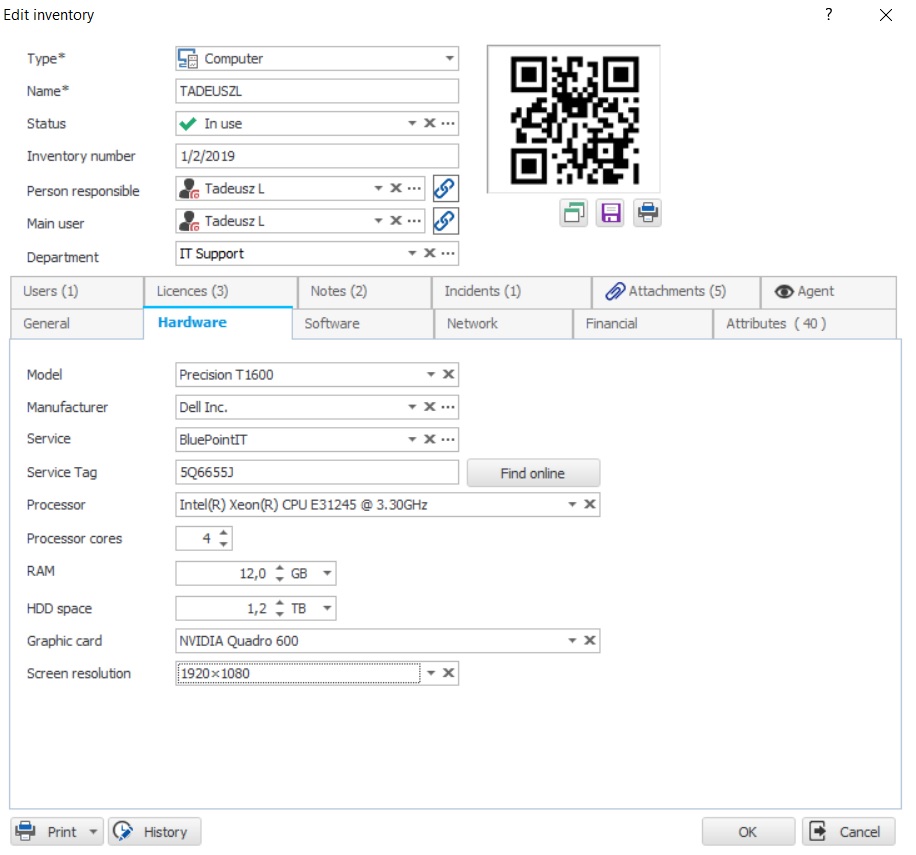The height and width of the screenshot is (855, 916).
Task: Increase Processor cores with up arrow
Action: [x=224, y=533]
